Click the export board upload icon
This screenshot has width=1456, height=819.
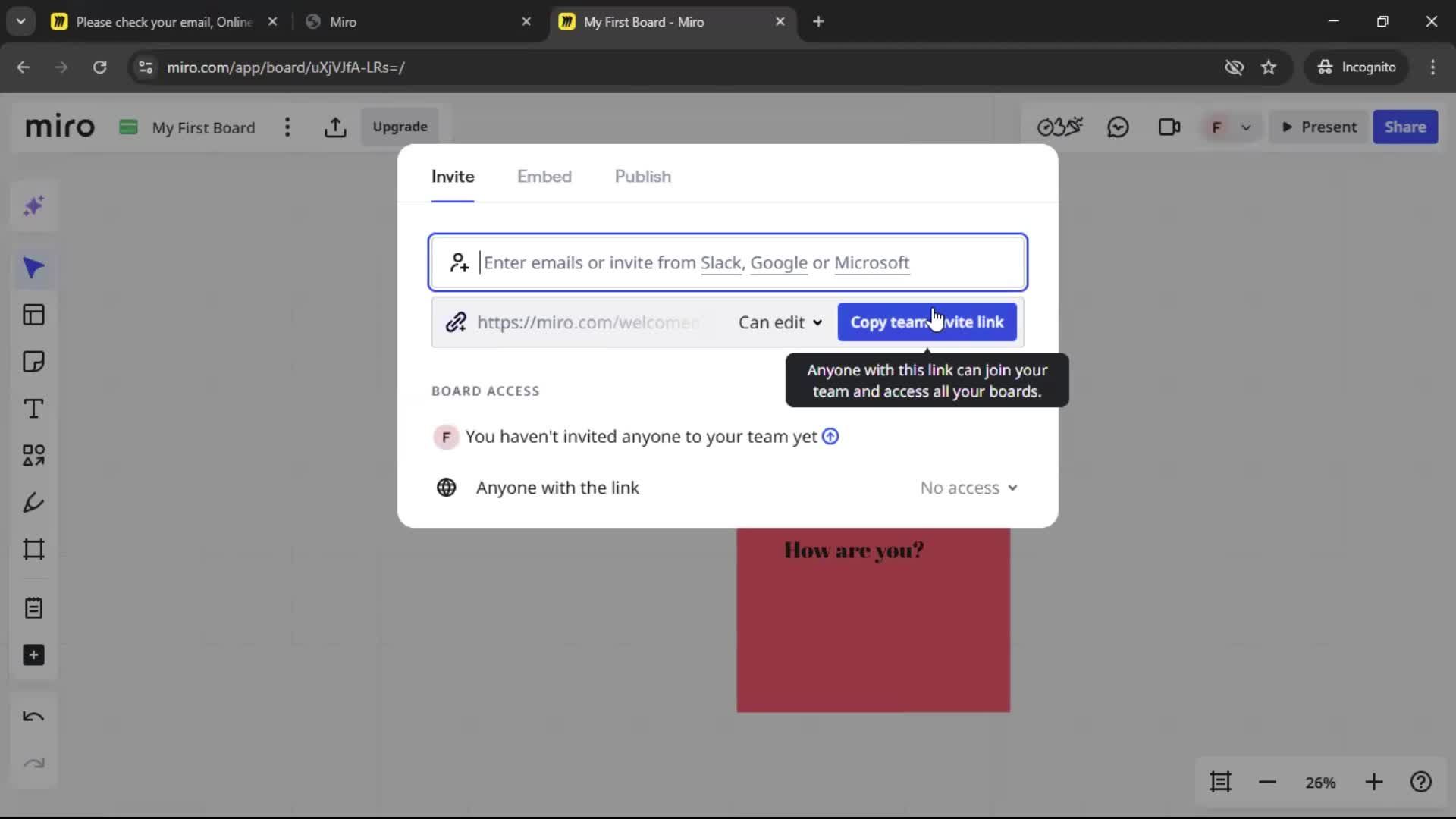335,127
